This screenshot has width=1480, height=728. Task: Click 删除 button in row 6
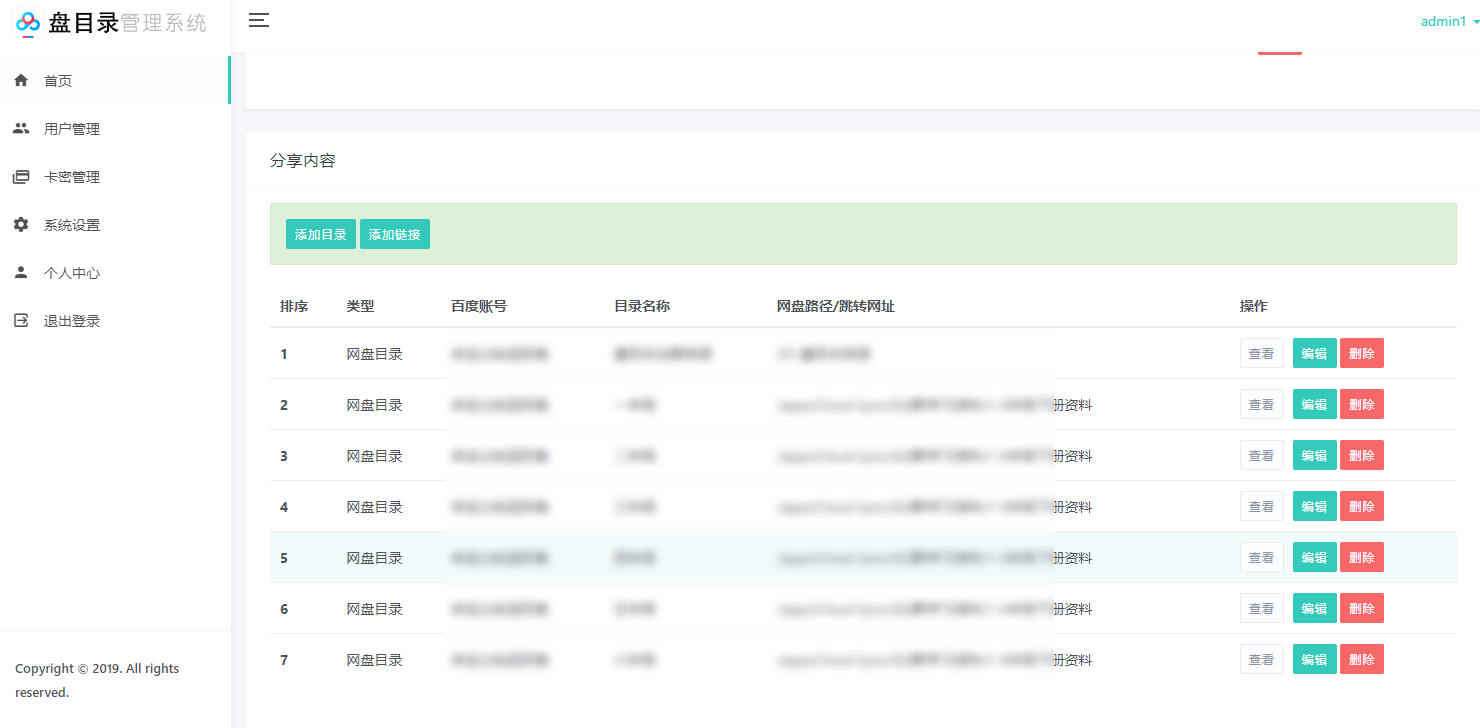click(x=1362, y=608)
